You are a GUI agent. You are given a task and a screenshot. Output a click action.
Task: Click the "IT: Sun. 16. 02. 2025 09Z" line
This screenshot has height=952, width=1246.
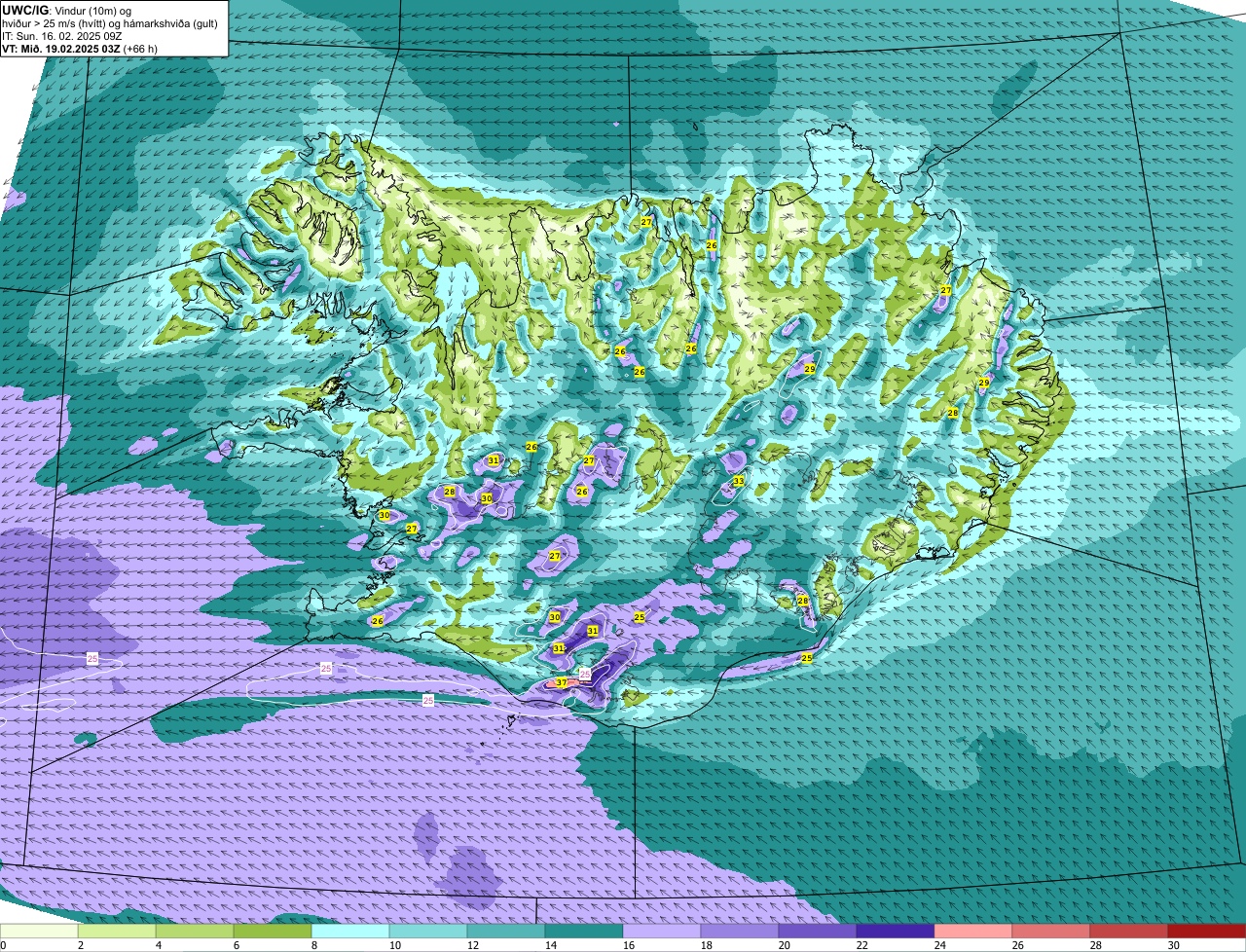[x=63, y=35]
